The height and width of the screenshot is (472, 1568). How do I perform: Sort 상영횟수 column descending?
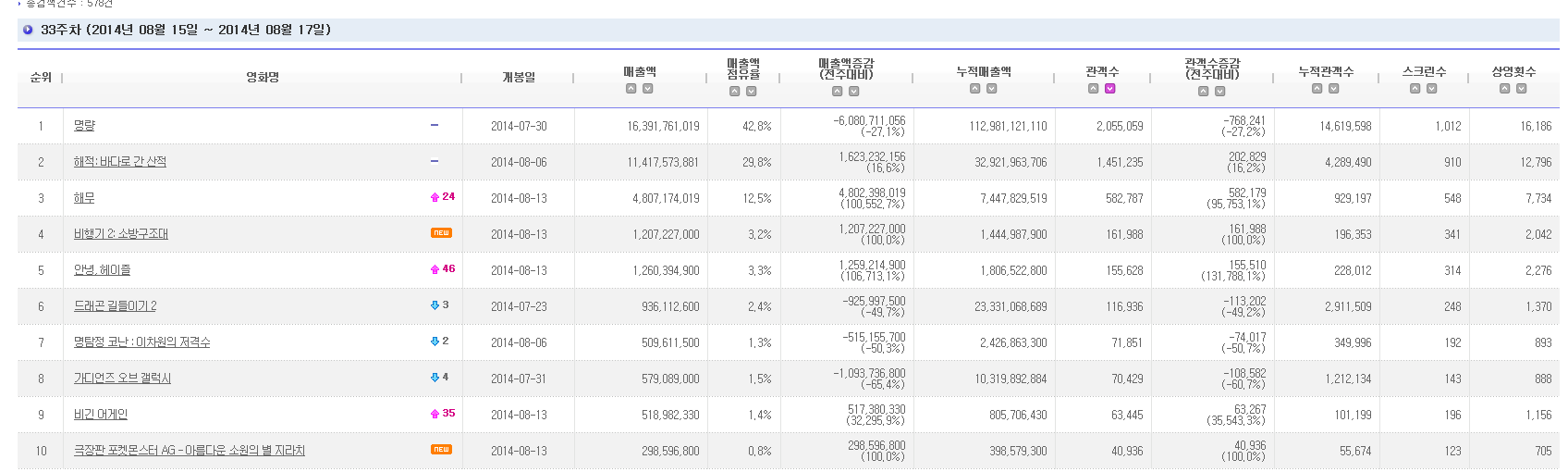click(1522, 89)
